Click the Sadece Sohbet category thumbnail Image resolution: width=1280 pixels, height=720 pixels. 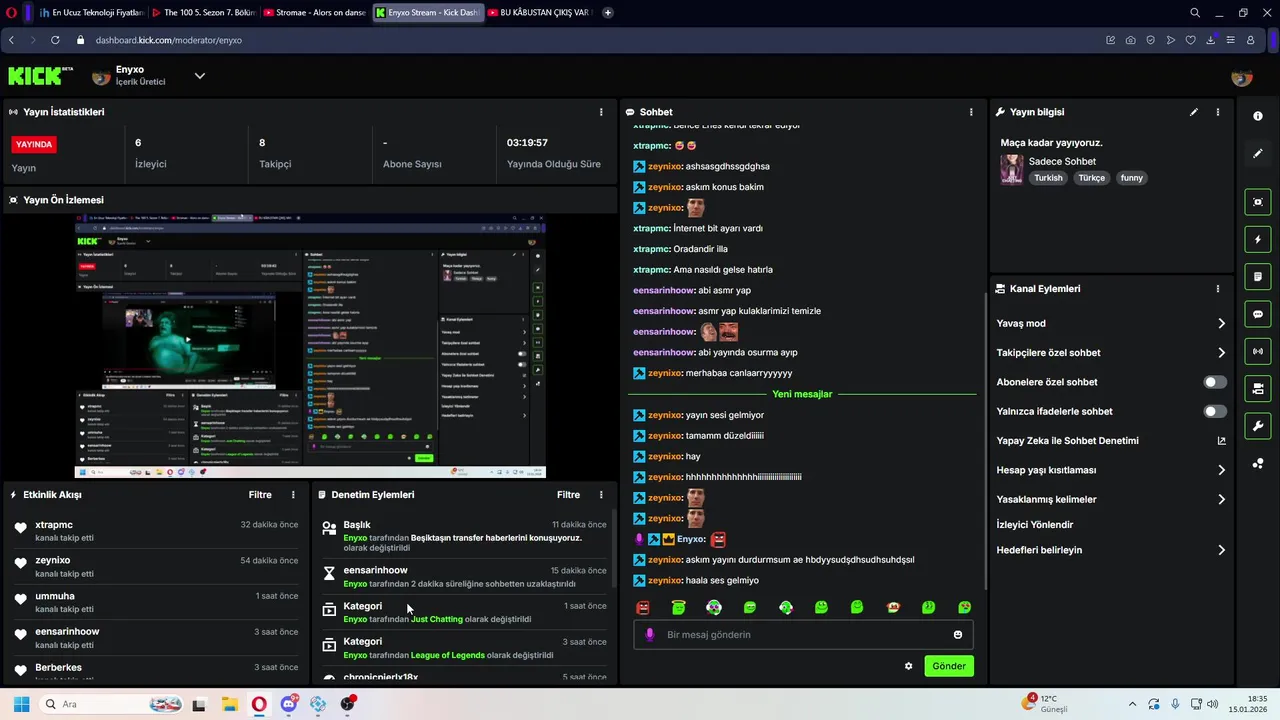(1011, 169)
